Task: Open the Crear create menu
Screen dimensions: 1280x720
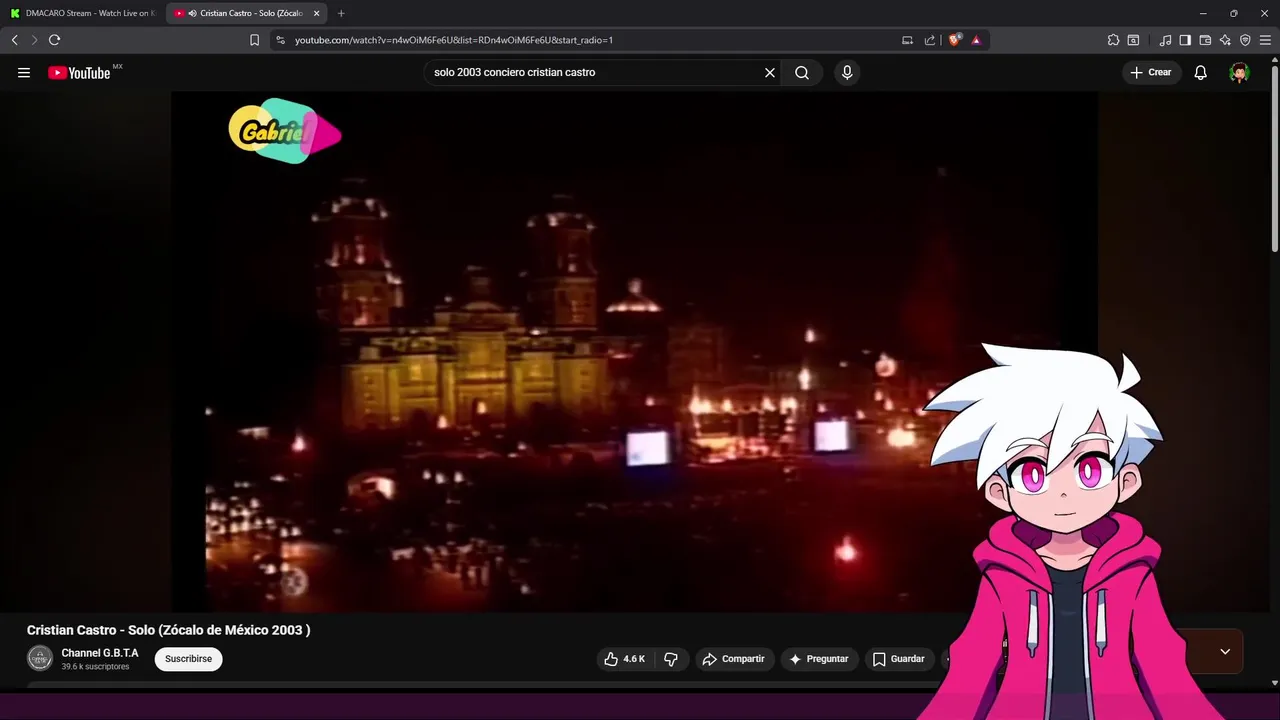Action: [x=1150, y=72]
